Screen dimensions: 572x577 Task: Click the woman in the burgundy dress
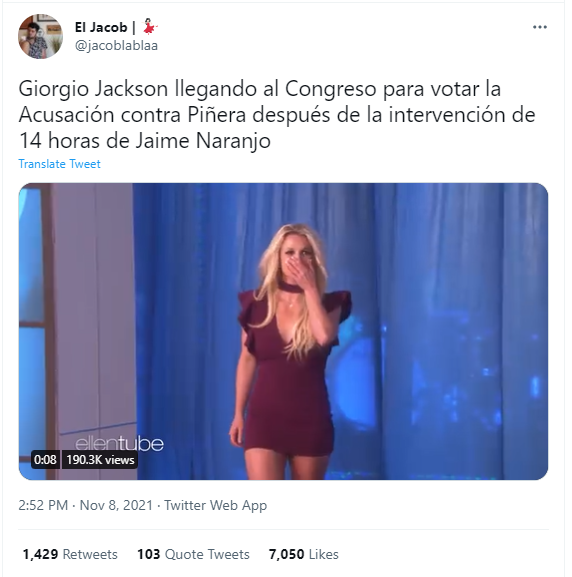point(291,351)
